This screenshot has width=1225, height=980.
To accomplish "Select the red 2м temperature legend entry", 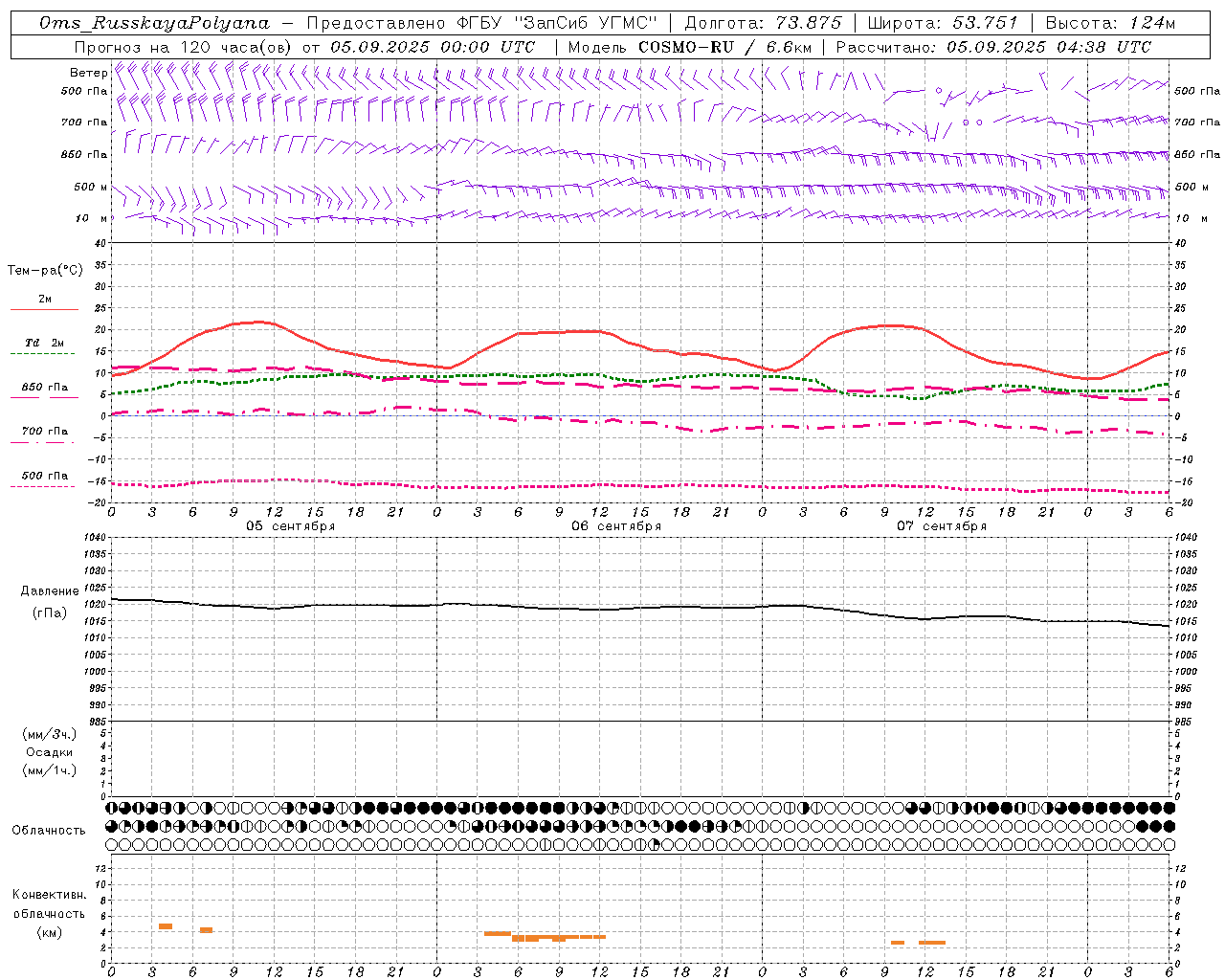I will click(44, 302).
